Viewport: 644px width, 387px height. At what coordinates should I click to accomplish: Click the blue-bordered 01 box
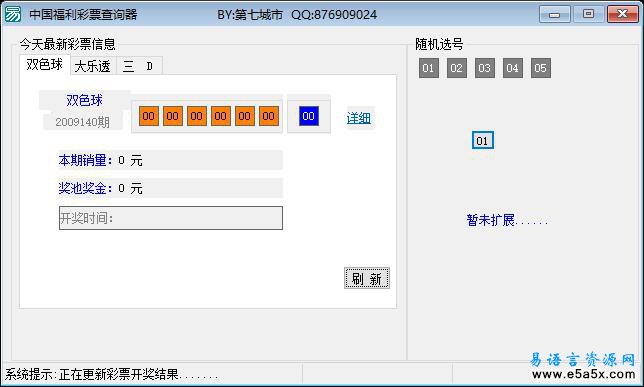[483, 141]
